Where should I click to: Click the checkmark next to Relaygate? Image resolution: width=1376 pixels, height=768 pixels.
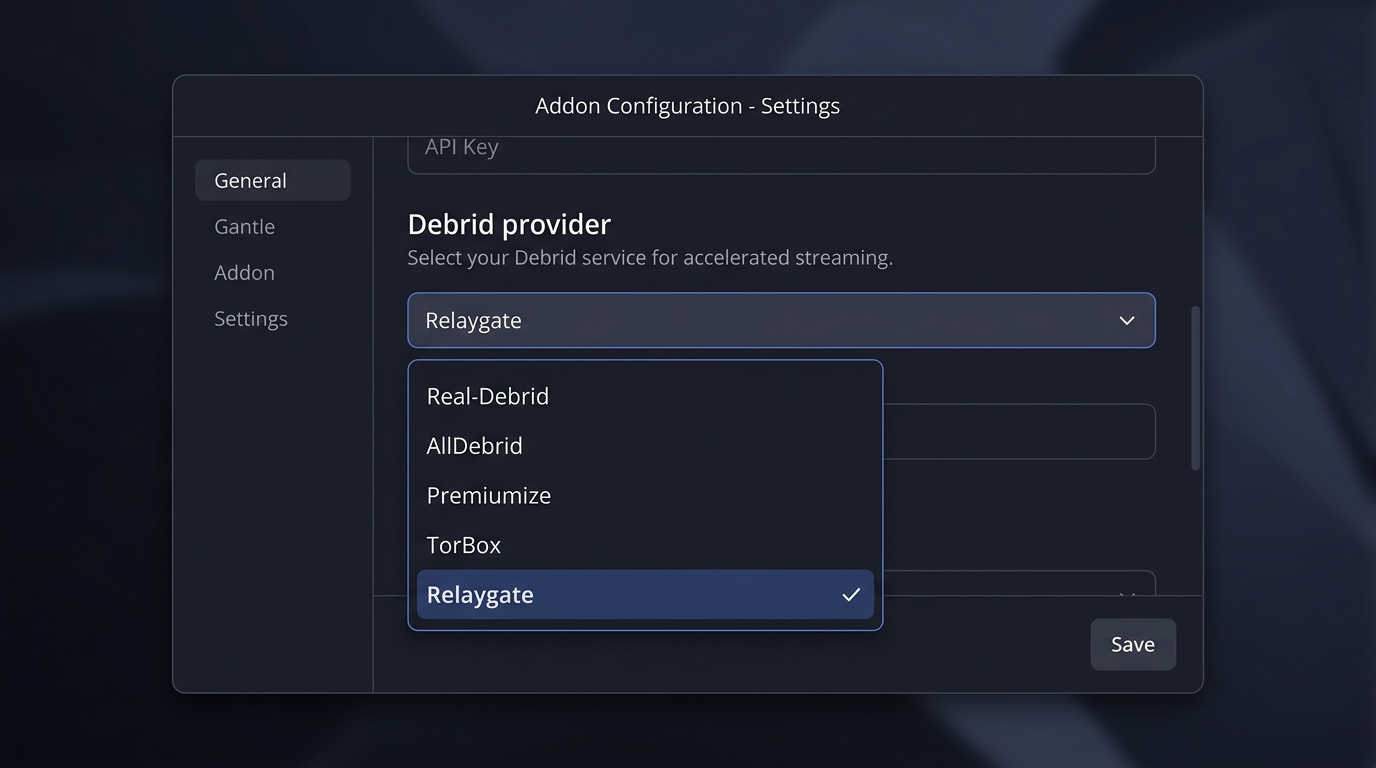click(x=851, y=595)
